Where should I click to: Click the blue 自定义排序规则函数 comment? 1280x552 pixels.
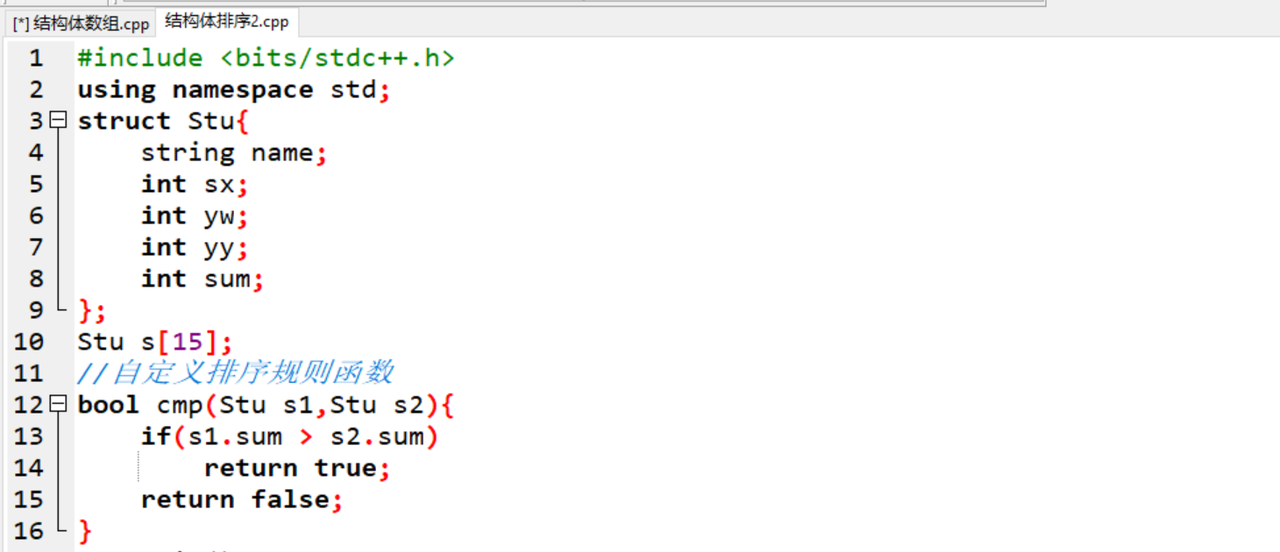click(x=252, y=373)
